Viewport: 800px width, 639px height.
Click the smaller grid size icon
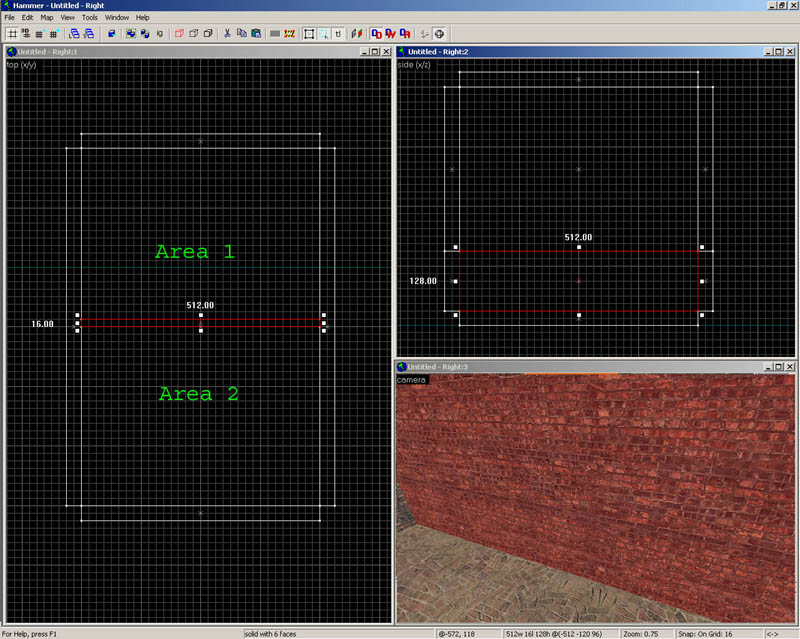click(39, 33)
